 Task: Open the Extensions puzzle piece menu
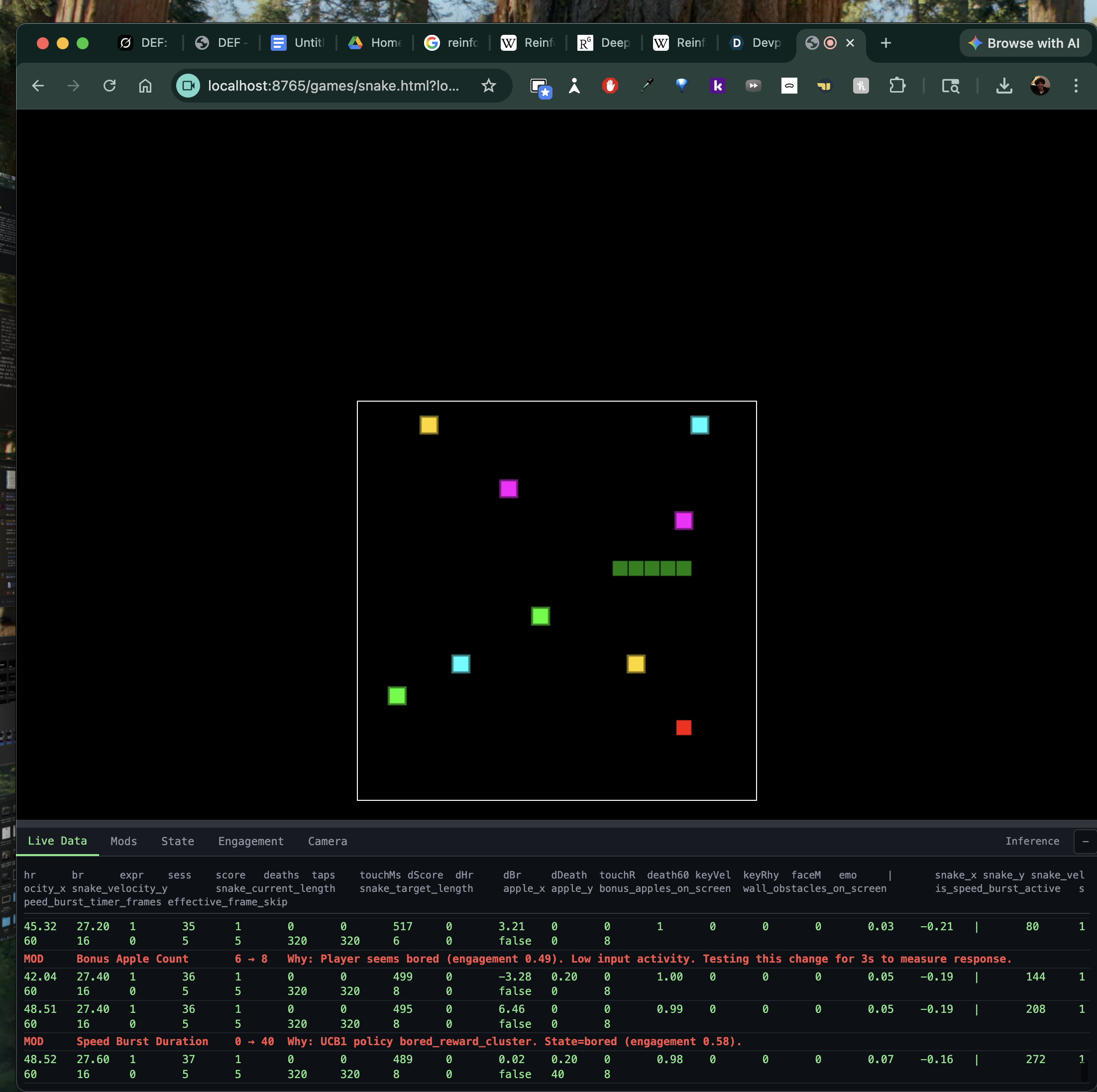(x=896, y=86)
